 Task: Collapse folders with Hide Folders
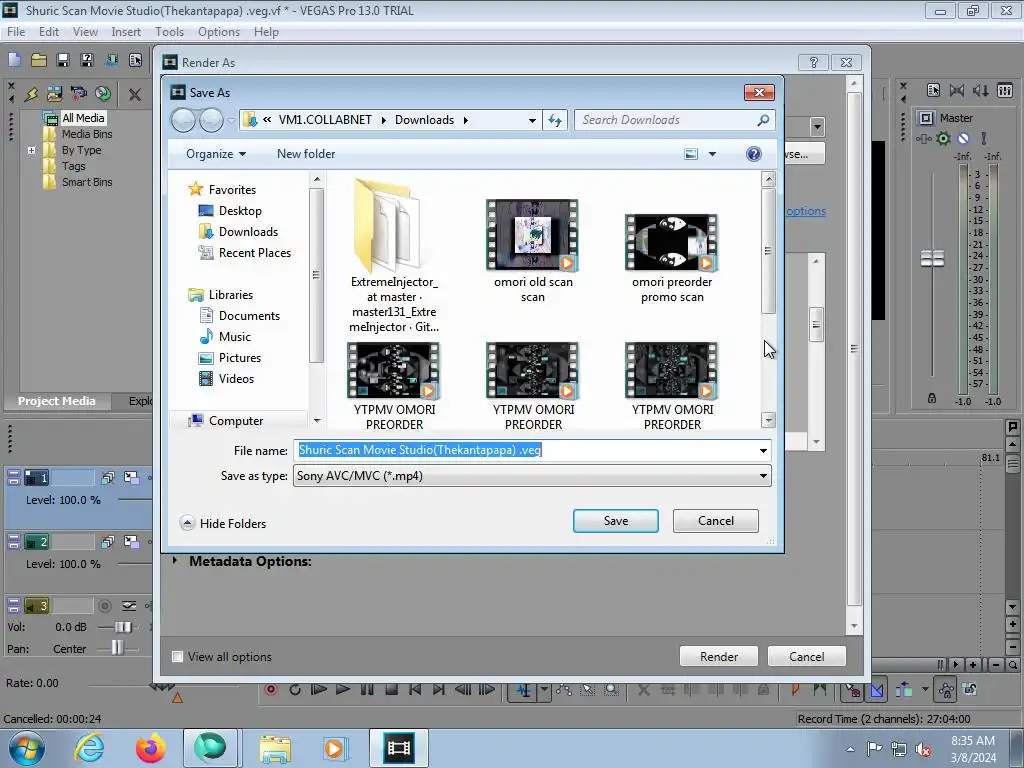tap(223, 524)
